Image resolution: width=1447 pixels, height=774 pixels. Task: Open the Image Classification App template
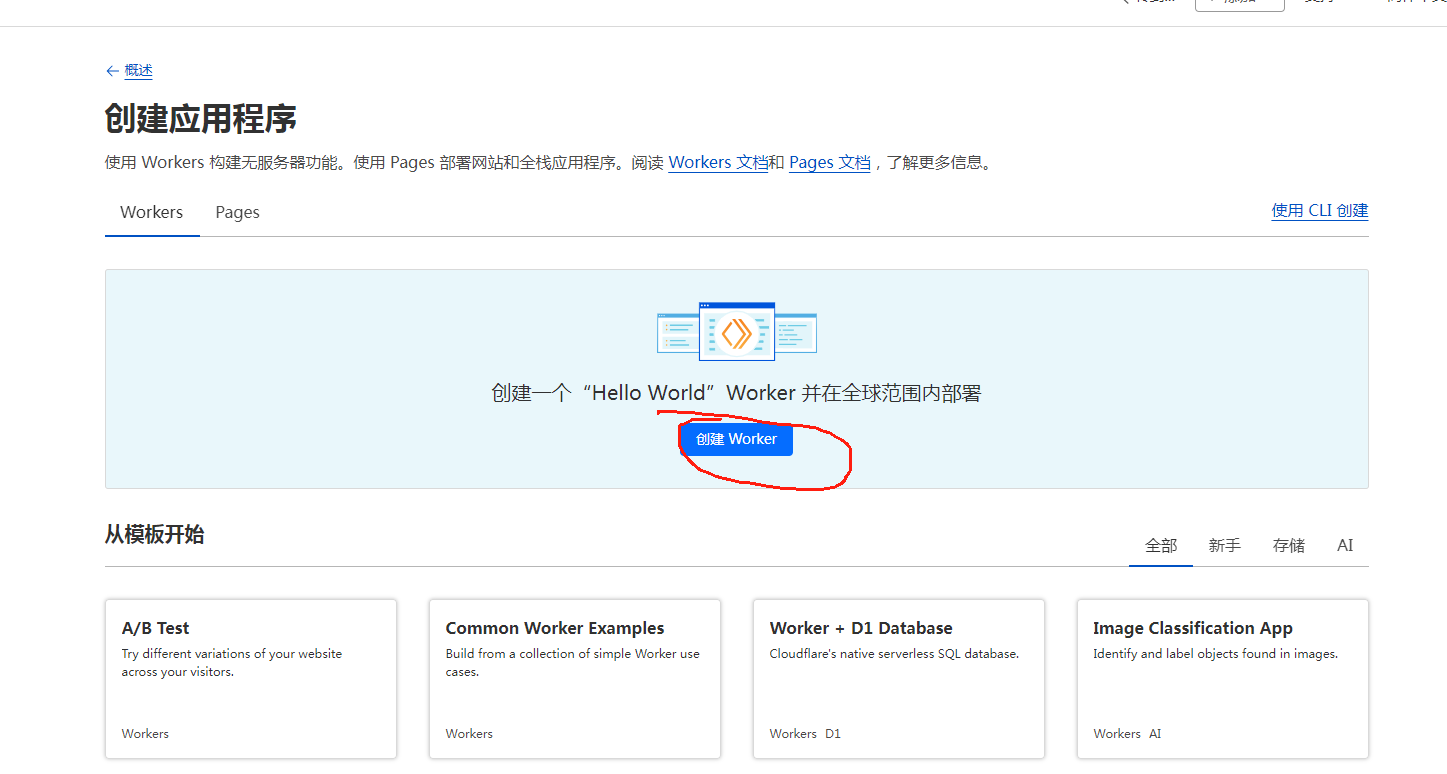tap(1222, 676)
